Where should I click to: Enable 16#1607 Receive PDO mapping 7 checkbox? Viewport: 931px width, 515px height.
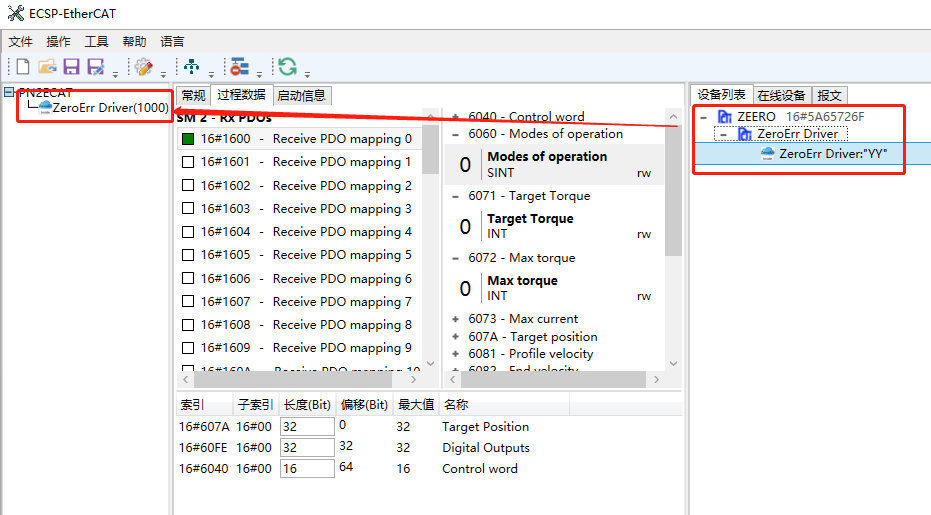pyautogui.click(x=188, y=301)
